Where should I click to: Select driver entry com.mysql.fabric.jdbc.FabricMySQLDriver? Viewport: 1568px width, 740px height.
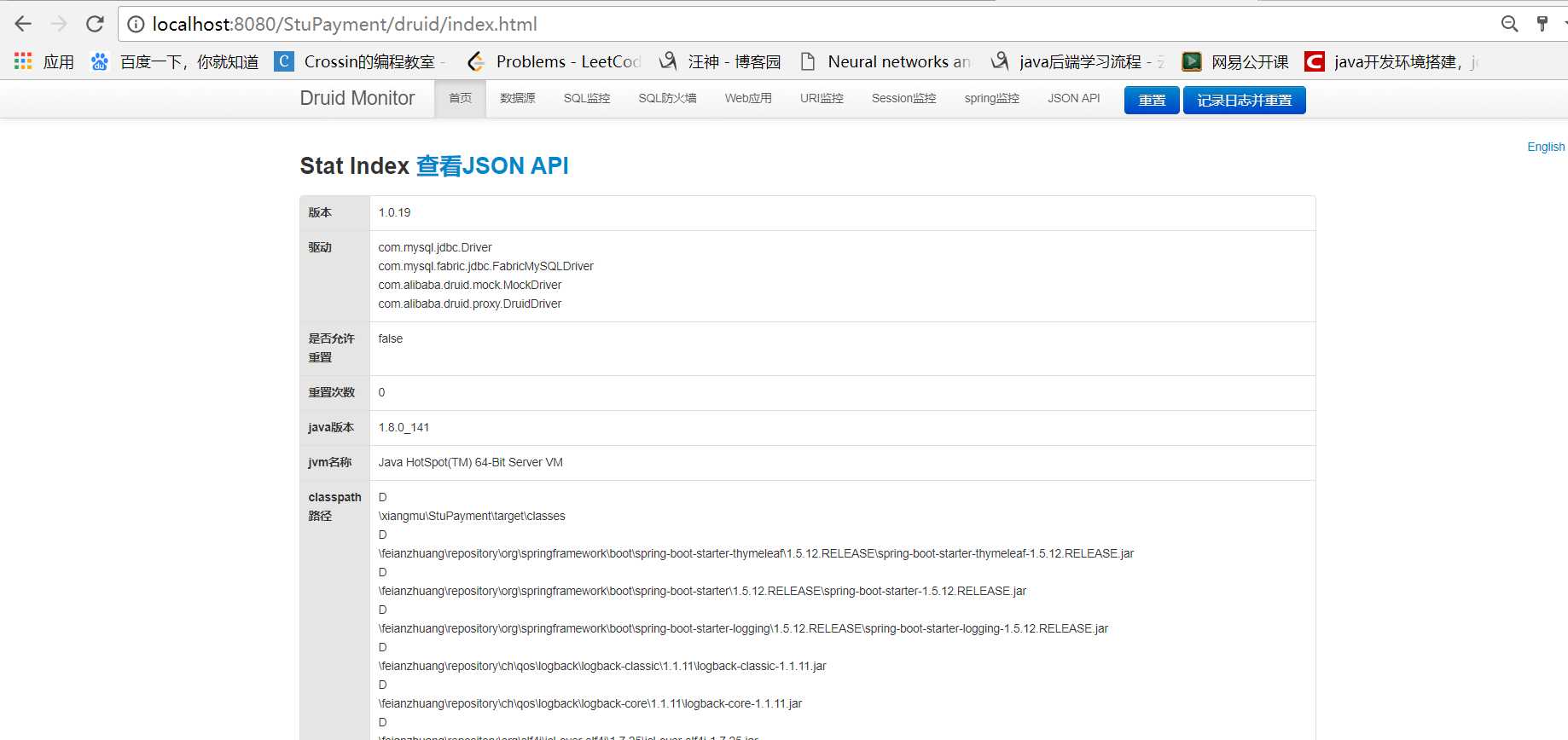point(486,266)
